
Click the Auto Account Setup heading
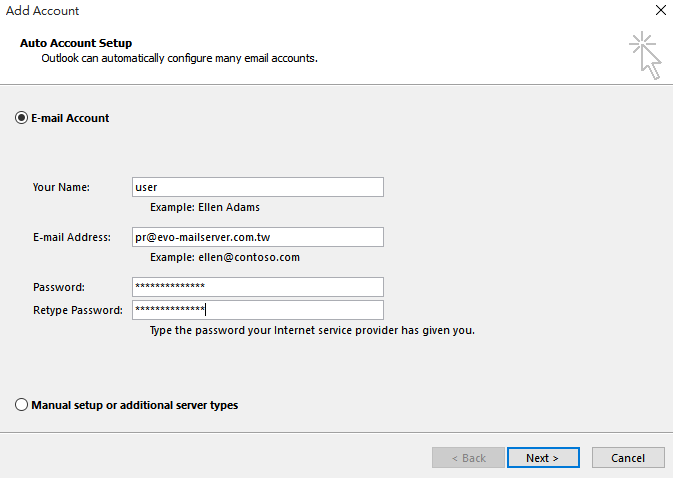pyautogui.click(x=76, y=43)
